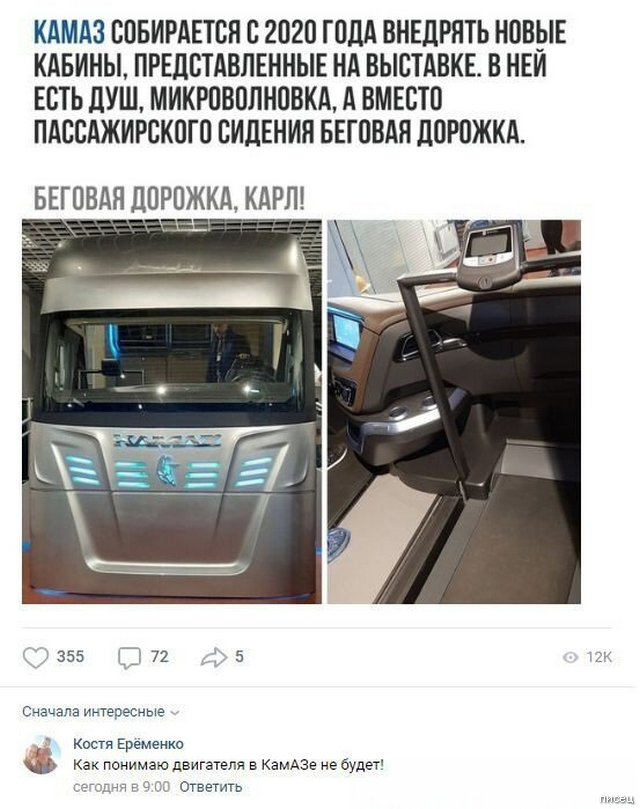Click the 355 likes counter
Screen dimensions: 640x809
click(70, 656)
